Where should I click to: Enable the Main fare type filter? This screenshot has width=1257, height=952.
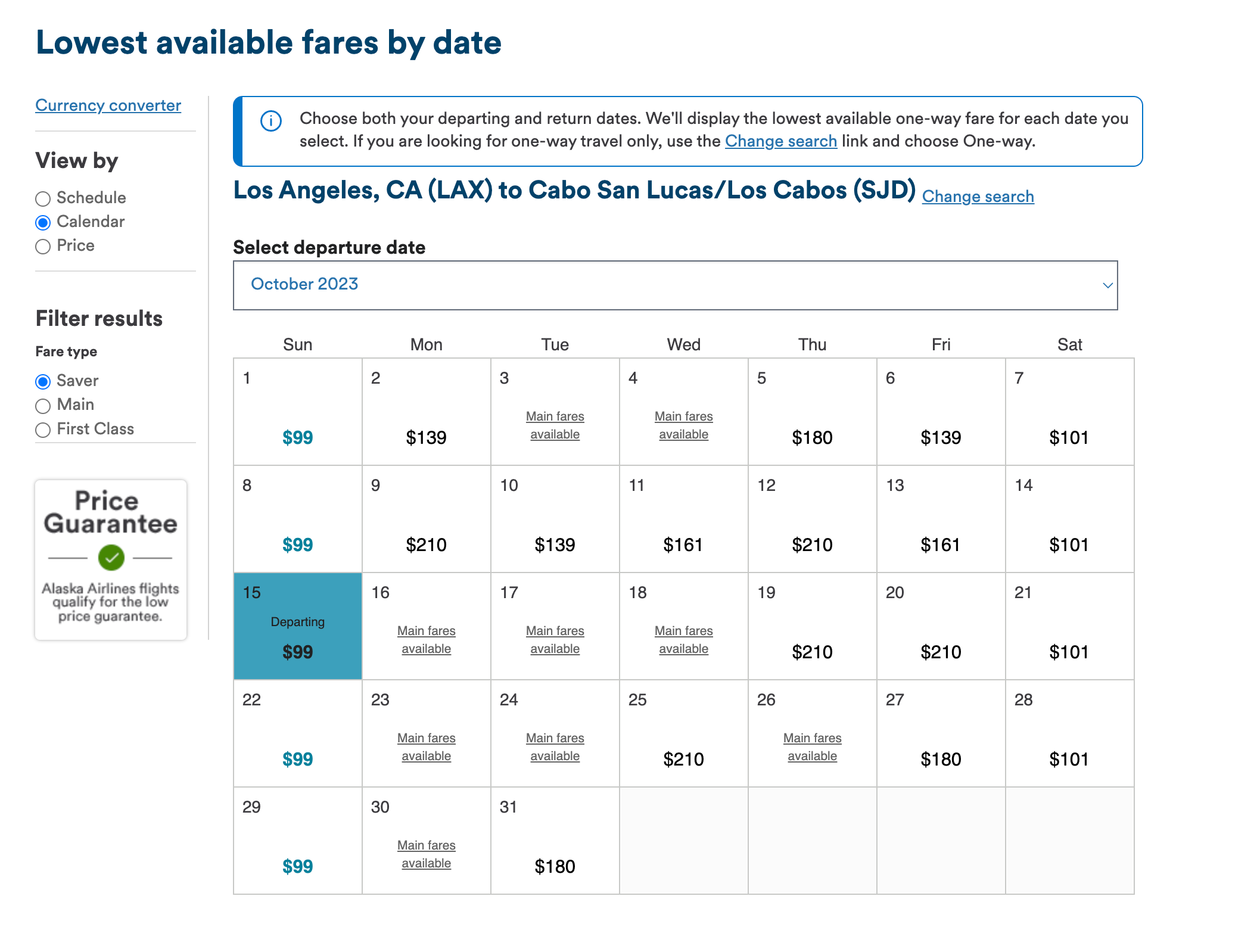(42, 406)
